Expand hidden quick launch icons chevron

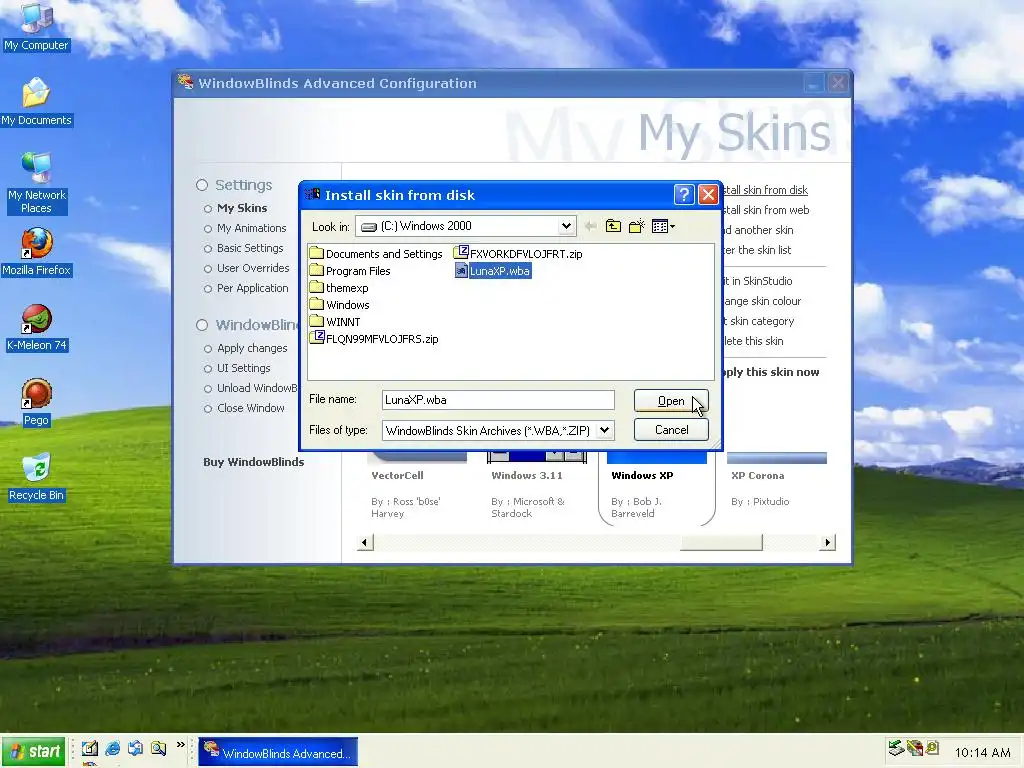pyautogui.click(x=181, y=745)
